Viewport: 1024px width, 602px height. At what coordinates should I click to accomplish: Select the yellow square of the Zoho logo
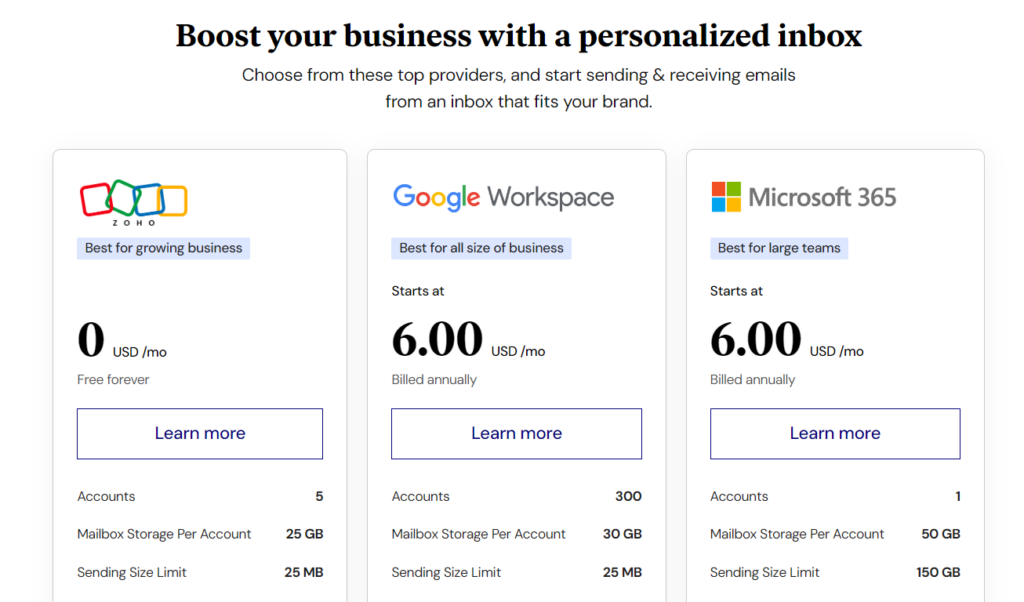(x=172, y=200)
